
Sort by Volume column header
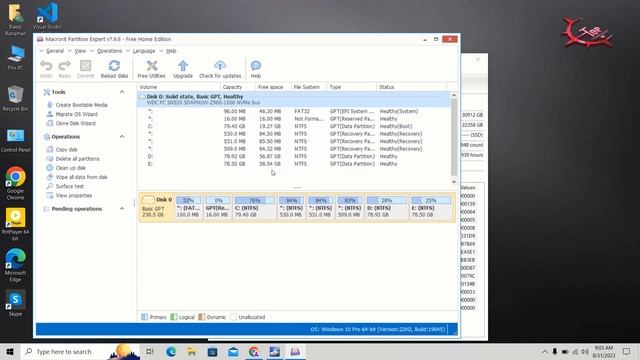[179, 87]
